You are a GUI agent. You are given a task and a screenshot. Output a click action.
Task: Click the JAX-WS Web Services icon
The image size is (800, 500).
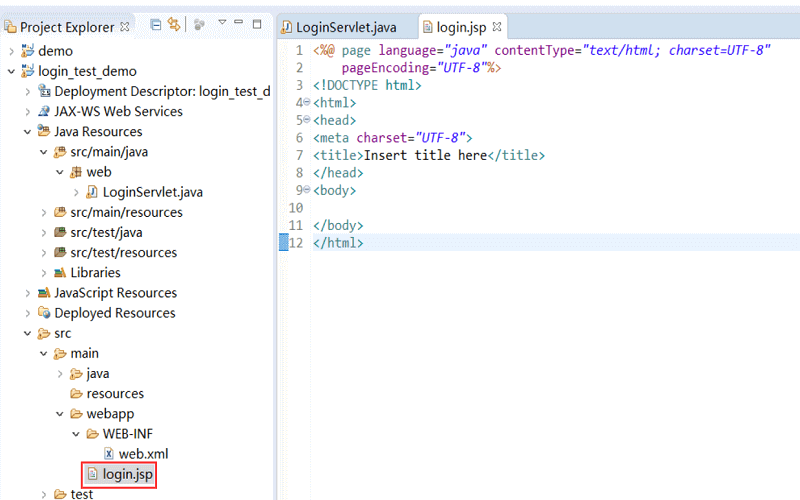(x=44, y=111)
